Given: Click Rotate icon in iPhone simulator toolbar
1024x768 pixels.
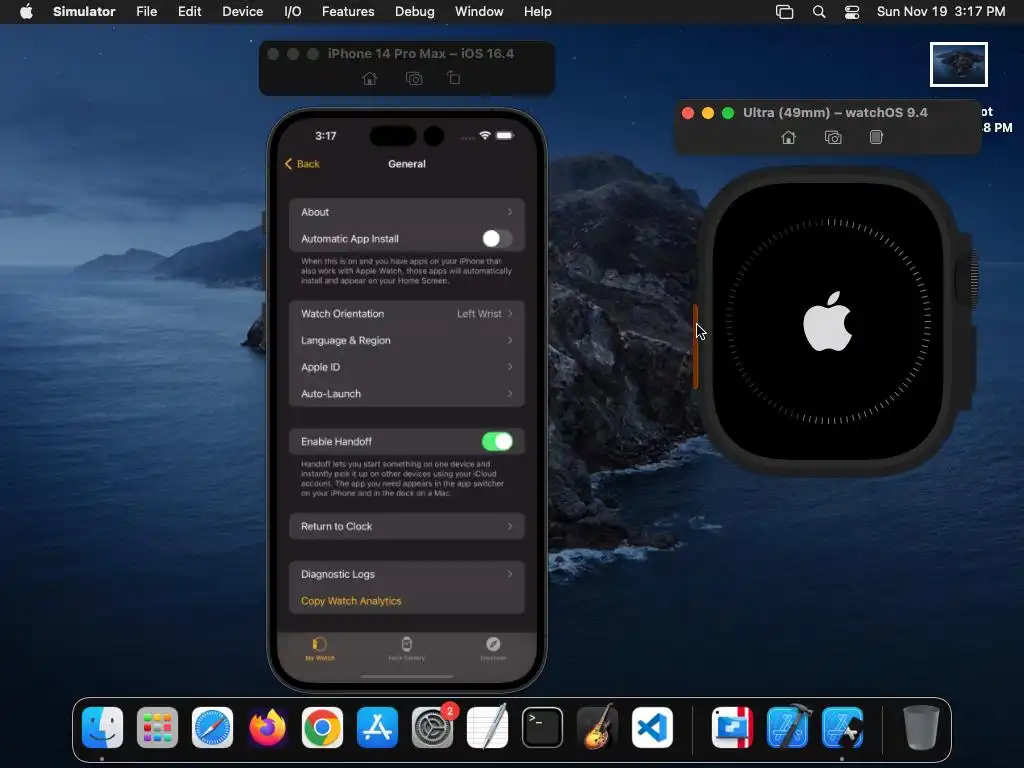Looking at the screenshot, I should click(x=454, y=78).
